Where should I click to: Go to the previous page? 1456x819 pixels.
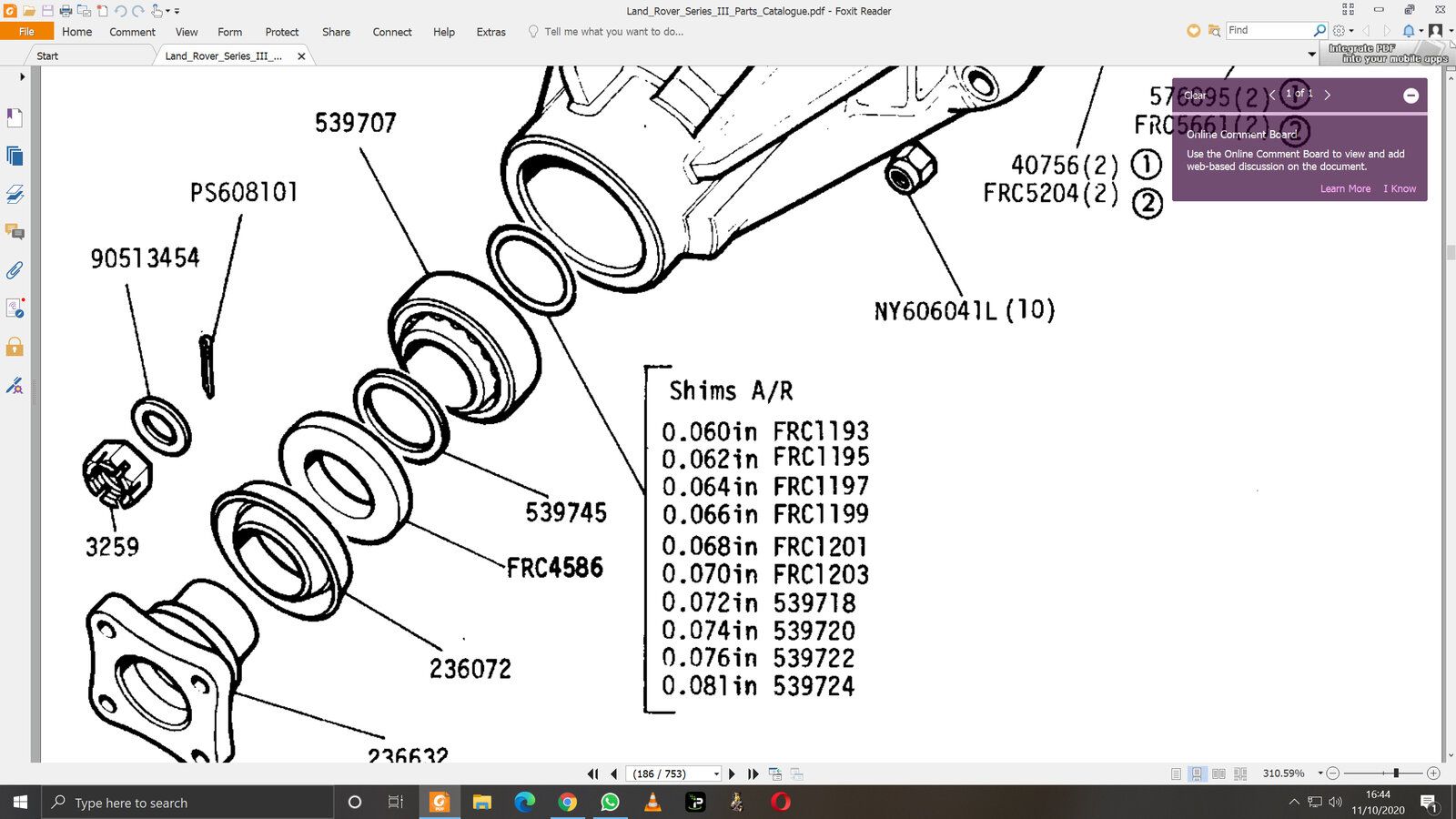(x=614, y=773)
